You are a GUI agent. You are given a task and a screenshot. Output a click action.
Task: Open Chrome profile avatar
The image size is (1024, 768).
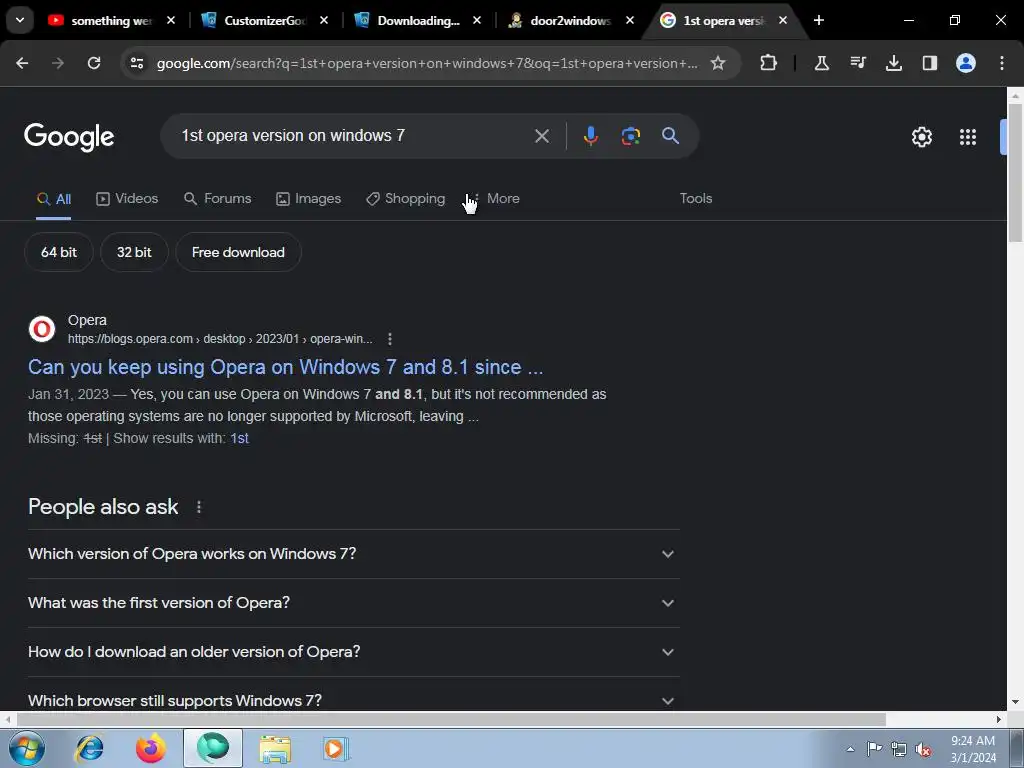point(966,63)
